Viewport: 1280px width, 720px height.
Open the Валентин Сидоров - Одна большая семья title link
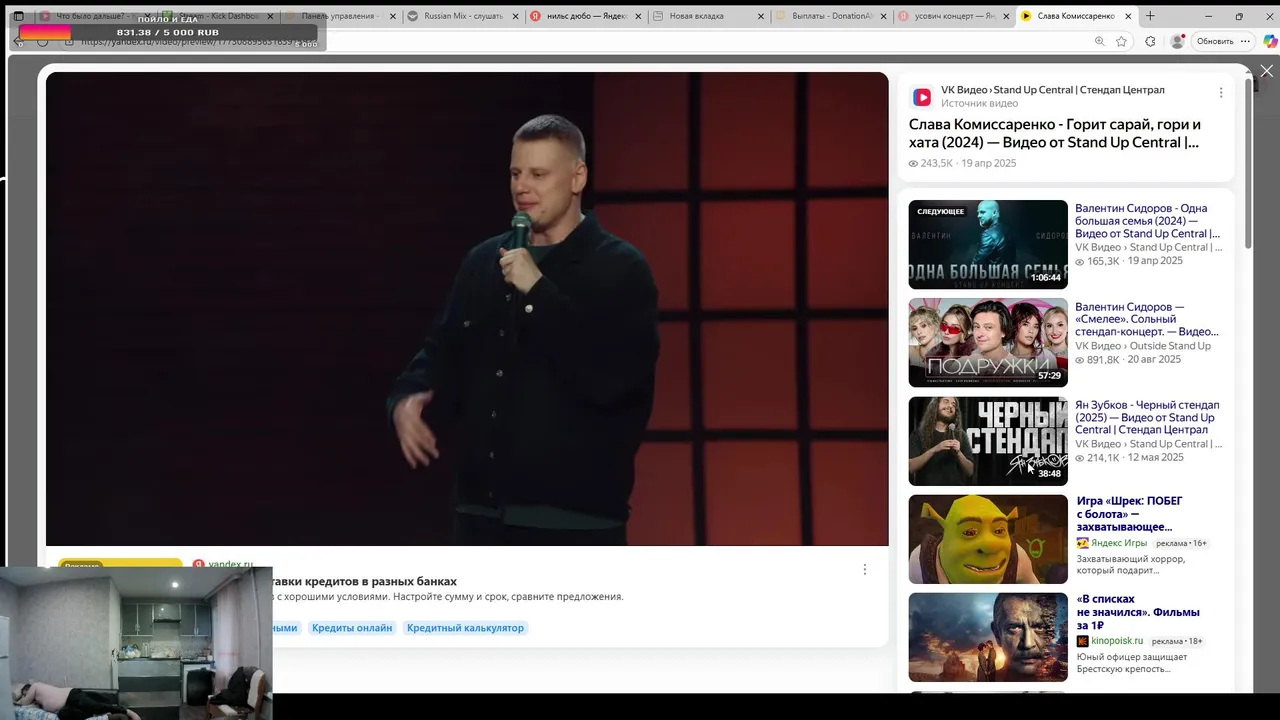[1147, 221]
